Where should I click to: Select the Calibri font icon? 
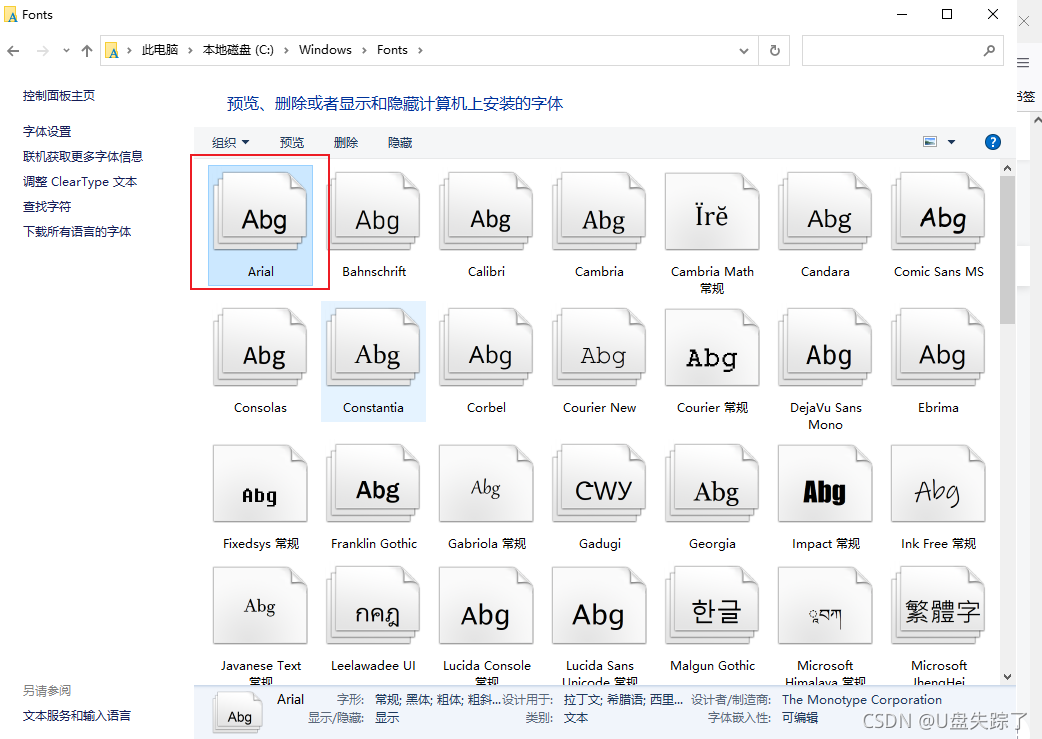(x=486, y=211)
